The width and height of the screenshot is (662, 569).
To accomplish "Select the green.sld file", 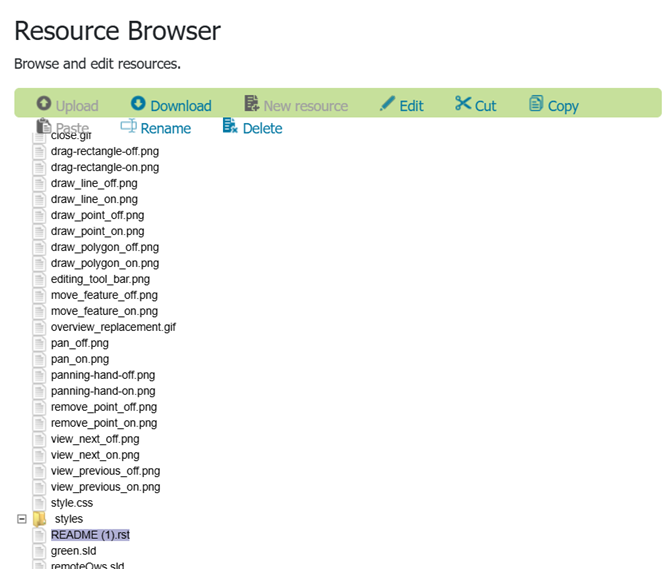I will point(73,551).
